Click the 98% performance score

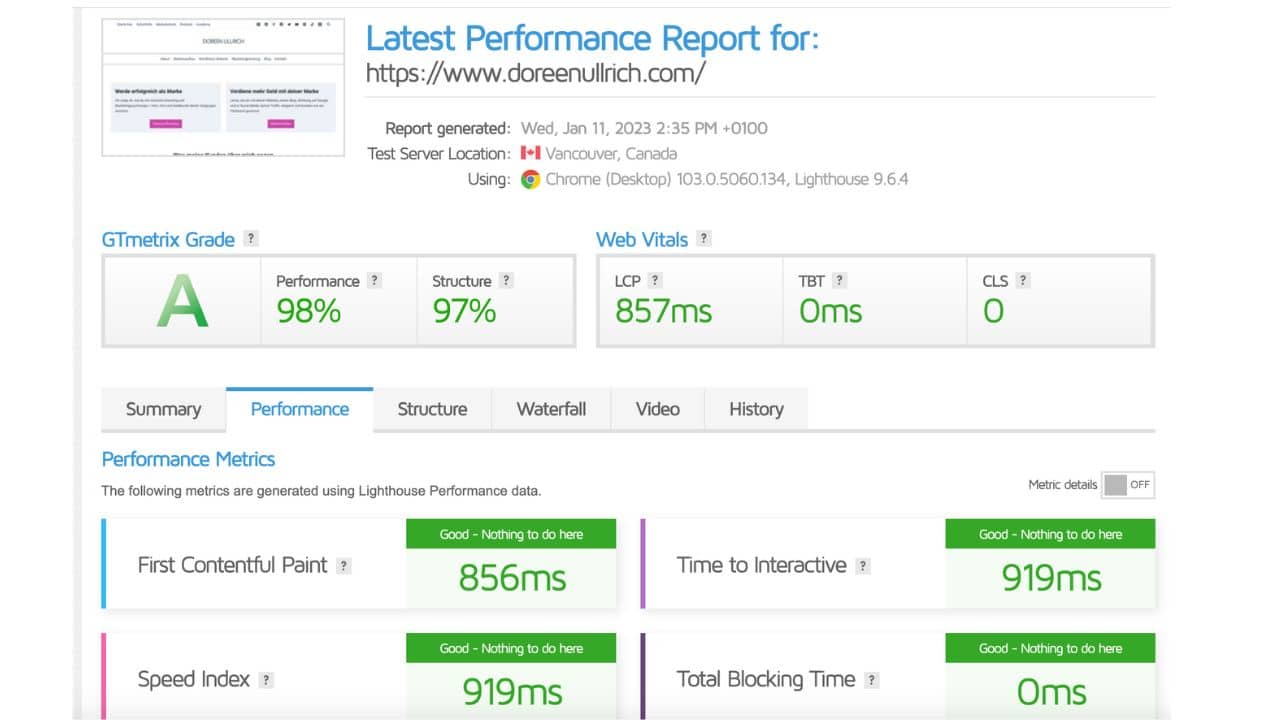[309, 311]
